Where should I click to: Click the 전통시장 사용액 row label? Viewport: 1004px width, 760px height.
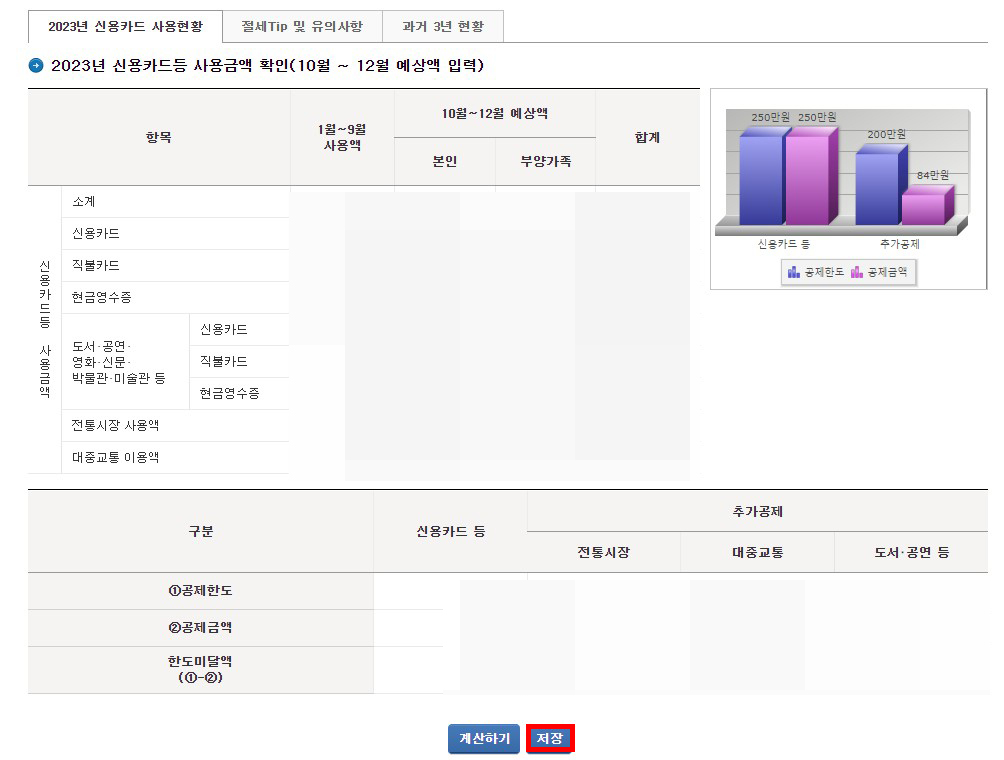pos(115,426)
